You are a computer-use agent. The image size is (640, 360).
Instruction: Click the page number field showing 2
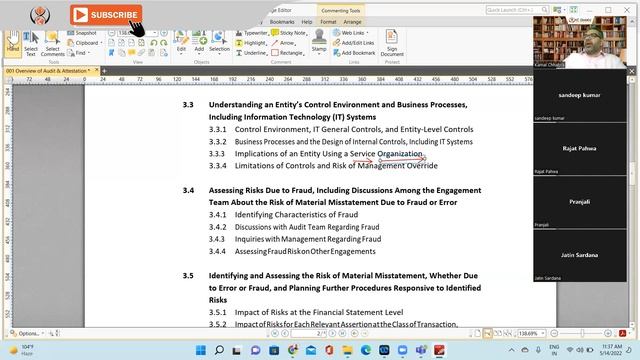309,333
